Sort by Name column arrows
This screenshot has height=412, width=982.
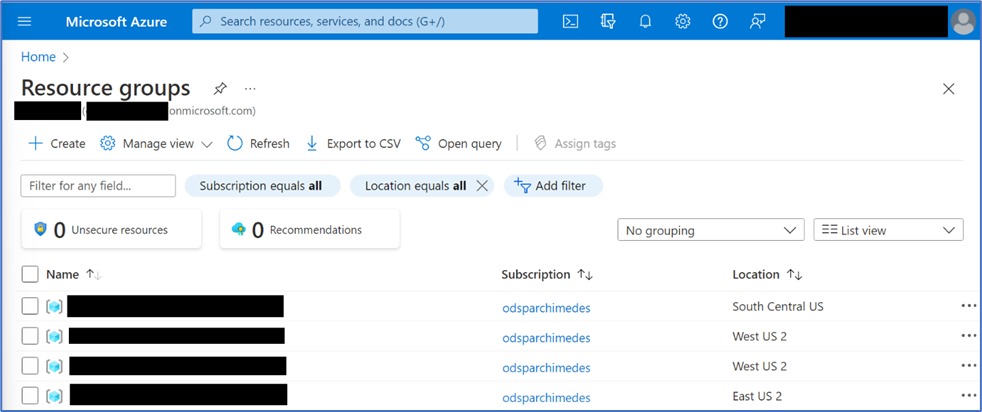pyautogui.click(x=93, y=274)
